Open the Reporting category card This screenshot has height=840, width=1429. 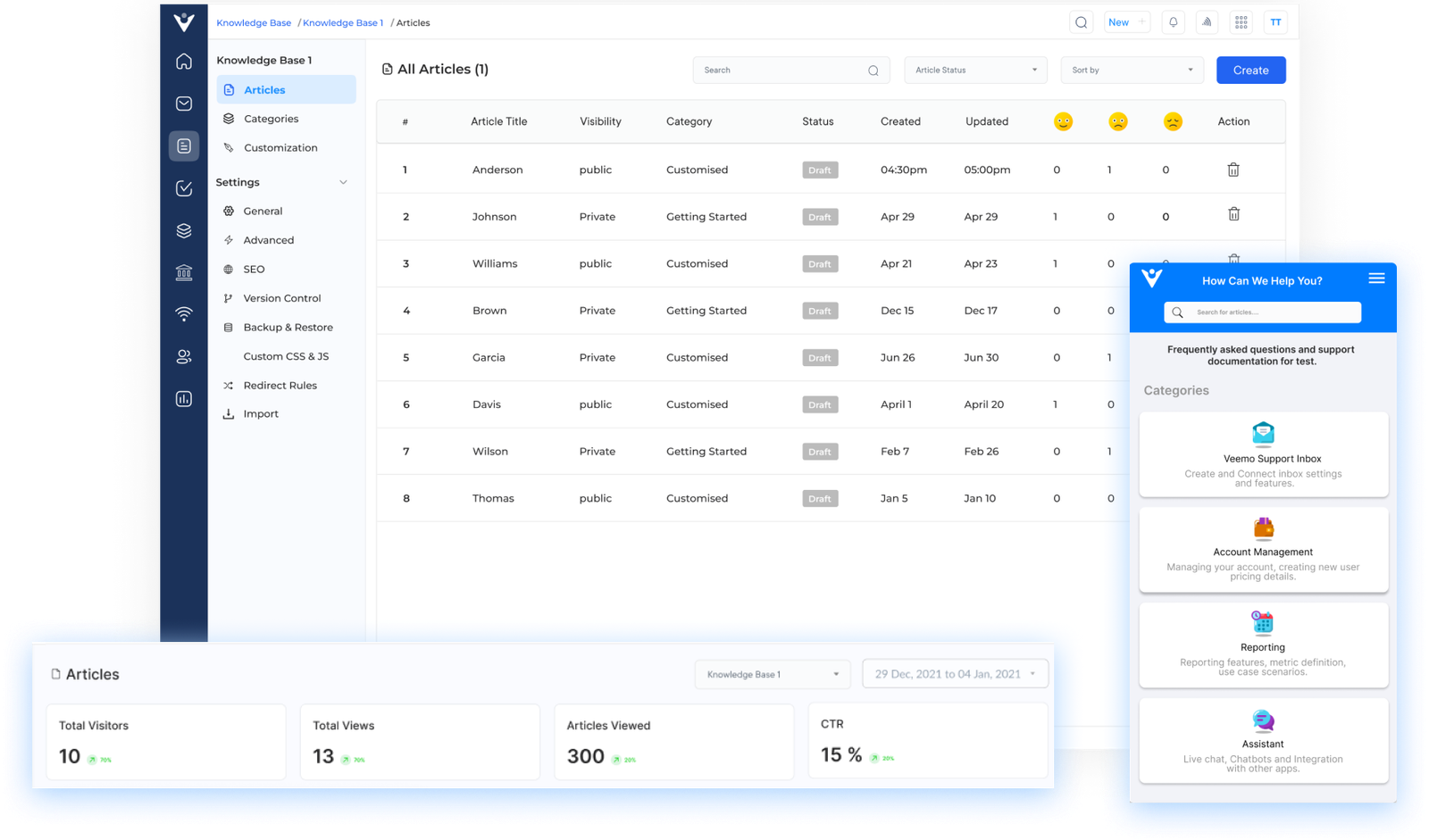coord(1263,645)
